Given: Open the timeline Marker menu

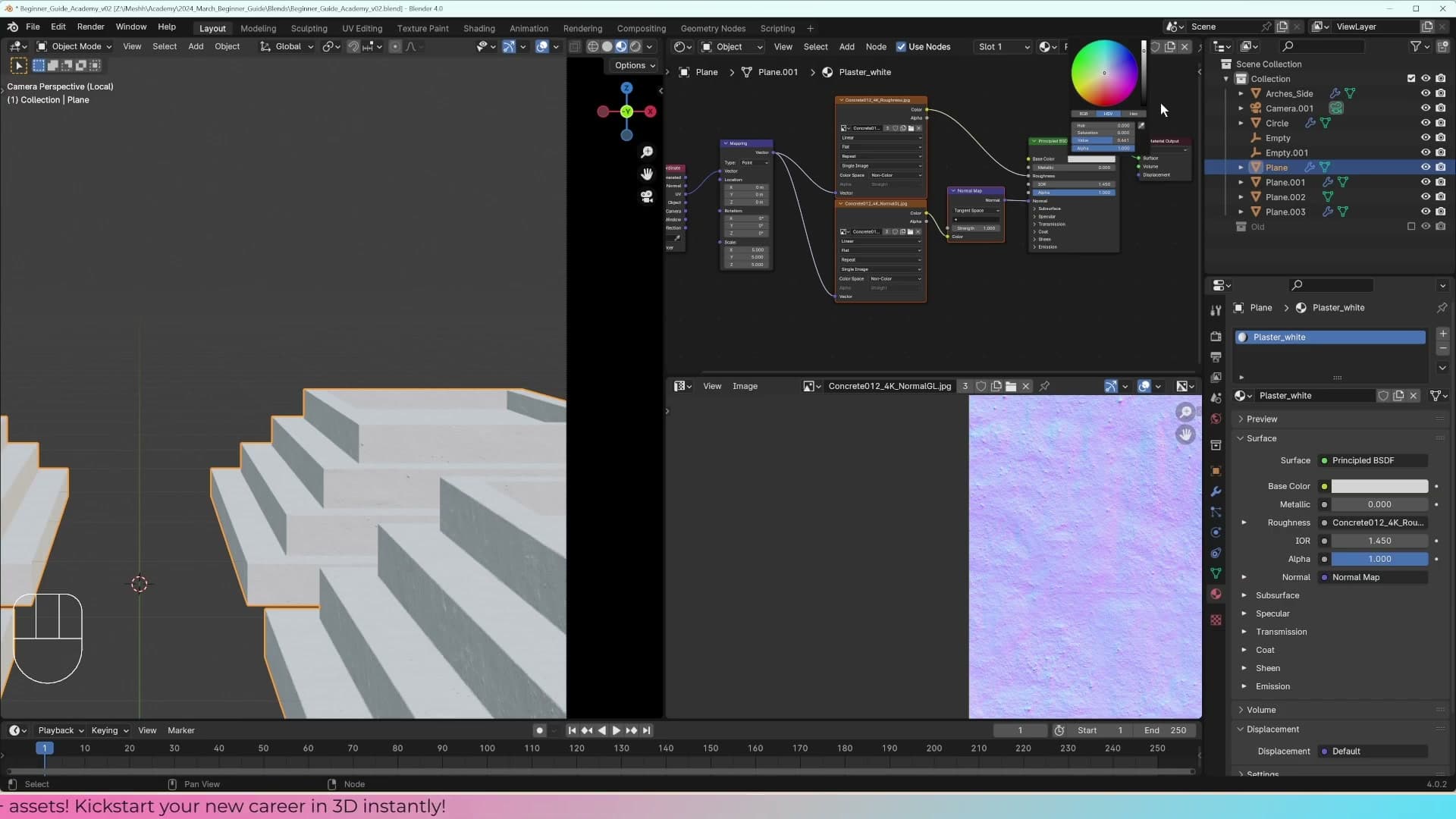Looking at the screenshot, I should coord(181,731).
